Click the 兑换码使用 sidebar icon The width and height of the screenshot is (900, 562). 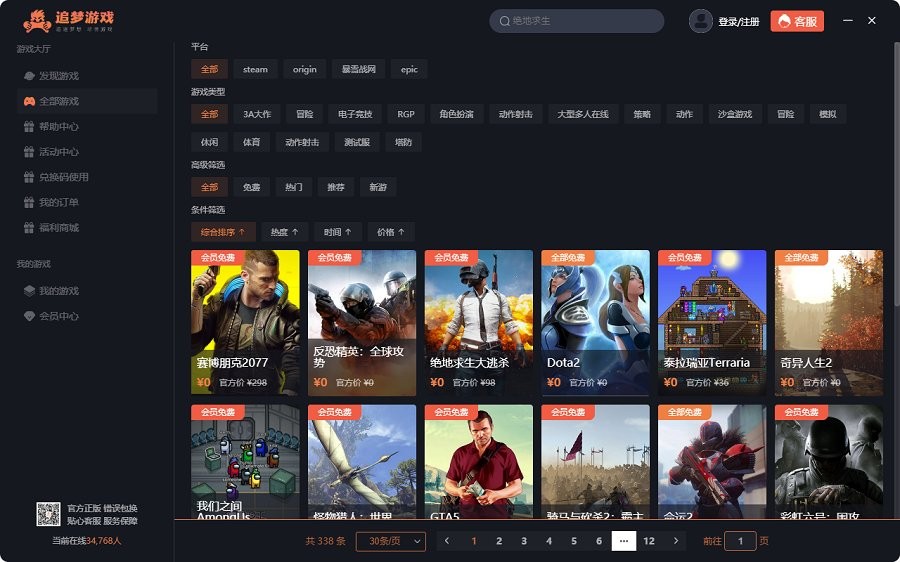[30, 177]
